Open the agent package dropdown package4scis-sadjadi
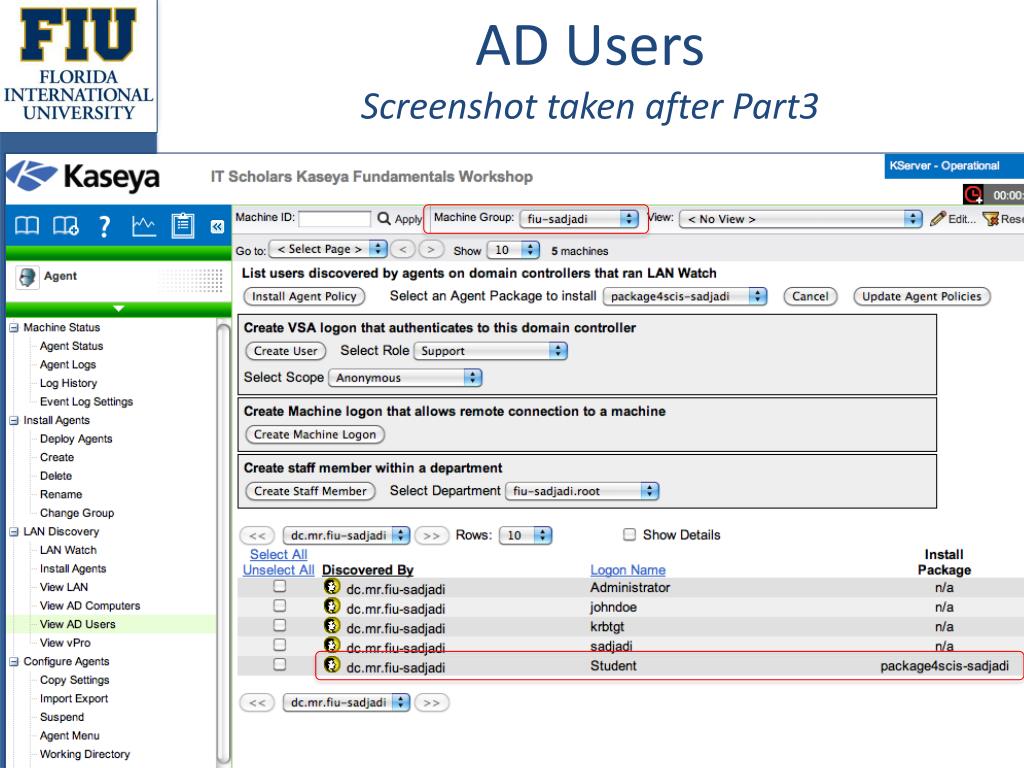 coord(684,296)
